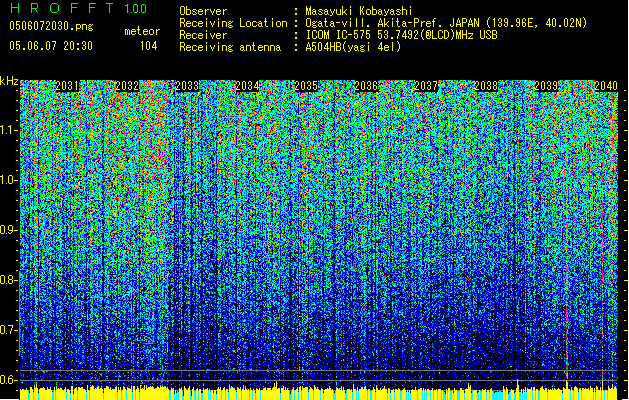The height and width of the screenshot is (400, 629).
Task: Click the HROFFT 1.0.0 title text
Action: pyautogui.click(x=78, y=8)
